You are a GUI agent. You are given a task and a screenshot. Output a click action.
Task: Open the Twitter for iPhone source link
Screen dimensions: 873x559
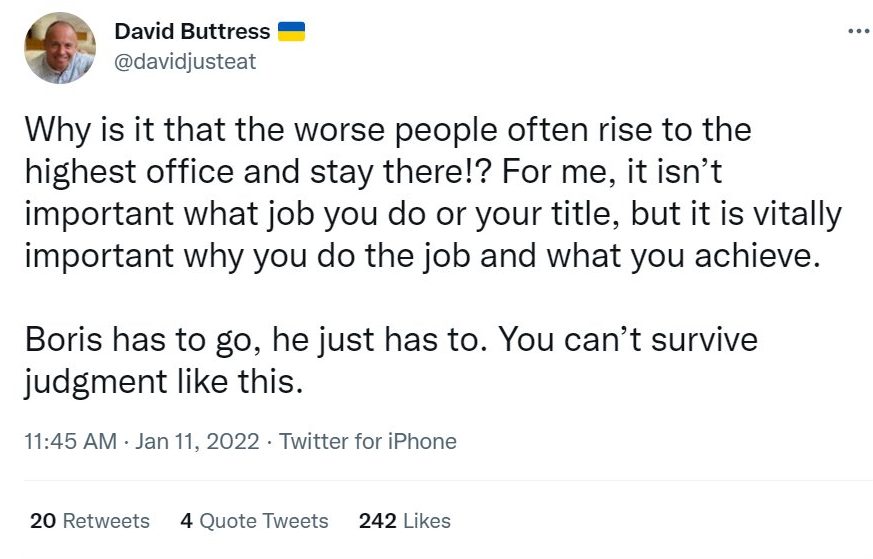pyautogui.click(x=368, y=441)
